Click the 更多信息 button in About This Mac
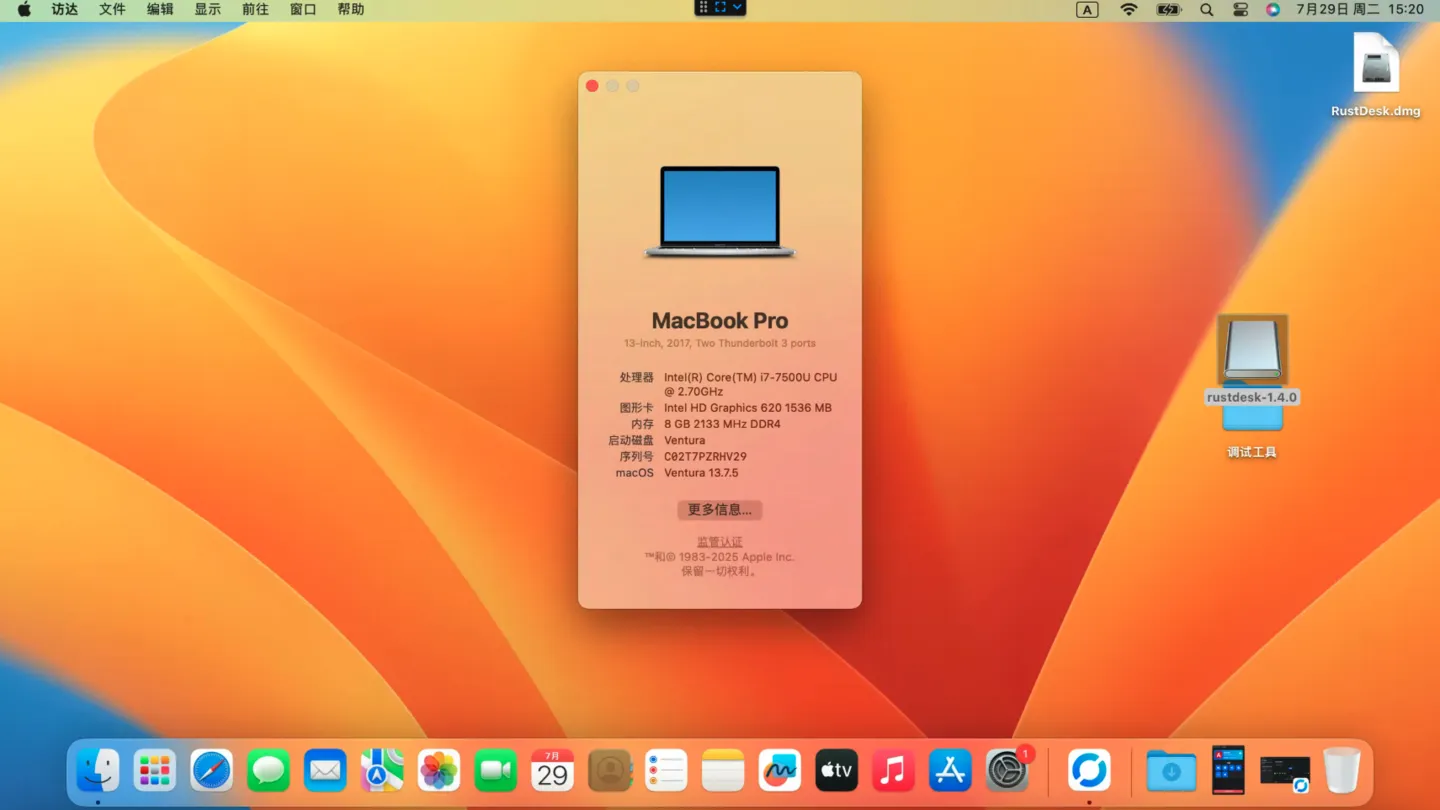 tap(719, 510)
